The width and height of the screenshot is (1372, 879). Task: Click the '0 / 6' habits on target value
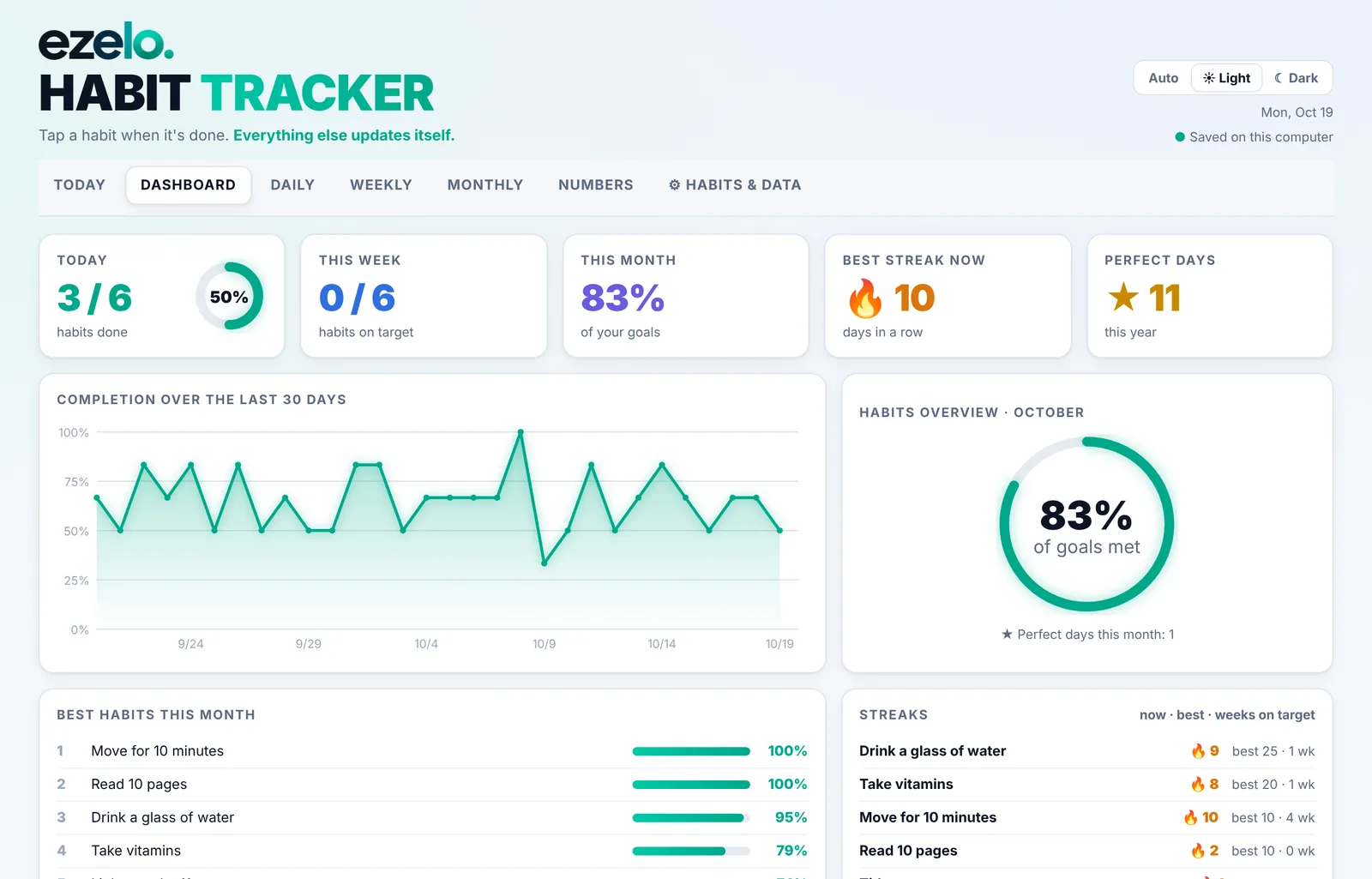(x=357, y=298)
